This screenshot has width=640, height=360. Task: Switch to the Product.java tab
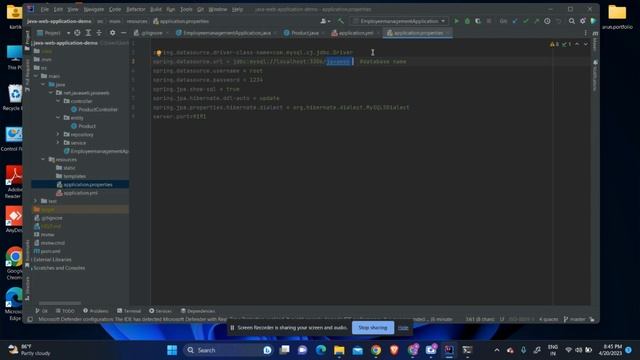click(304, 33)
